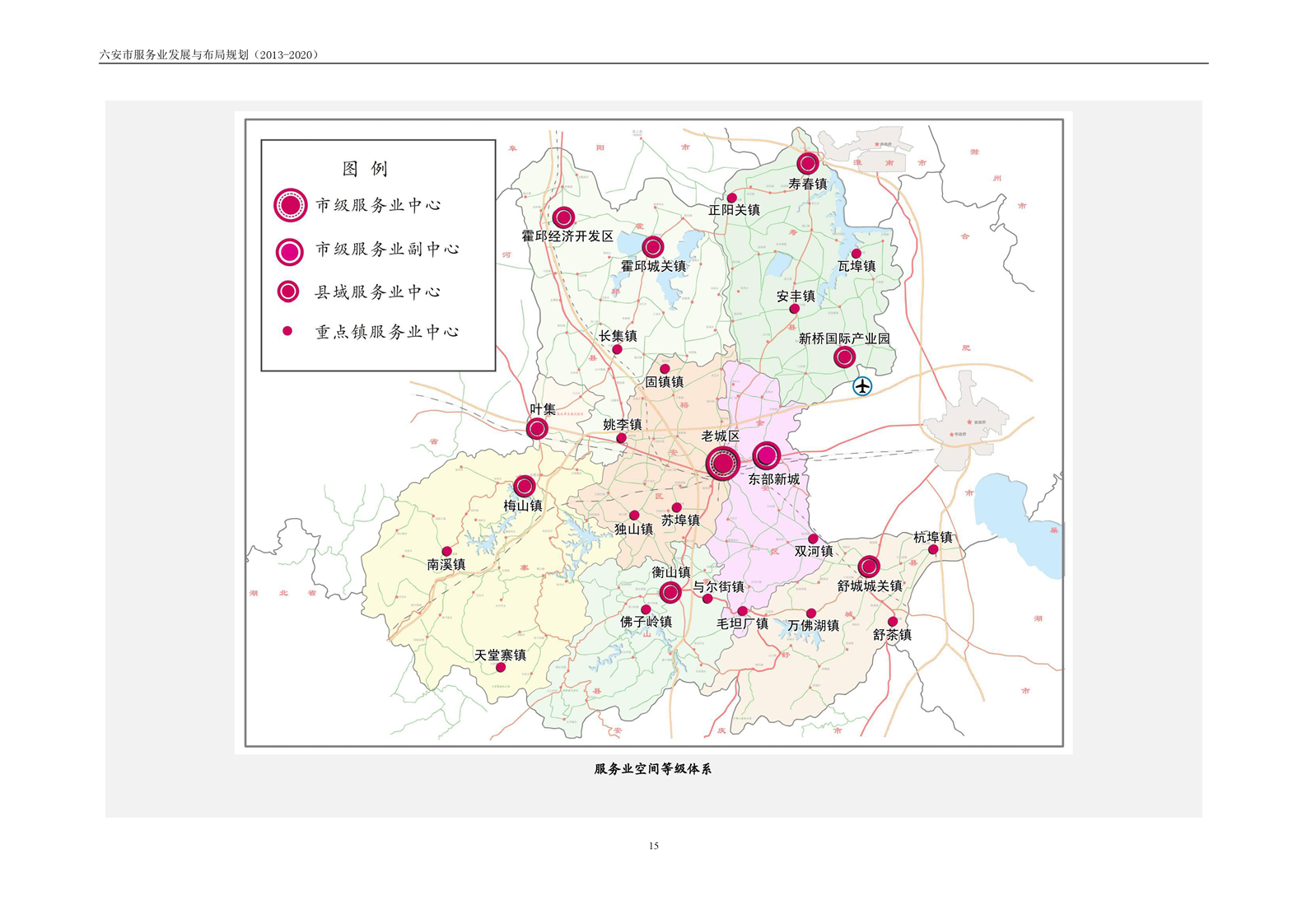Screen dimensions: 1307x924
Task: Select the 老城区 city-level center marker
Action: pyautogui.click(x=722, y=464)
